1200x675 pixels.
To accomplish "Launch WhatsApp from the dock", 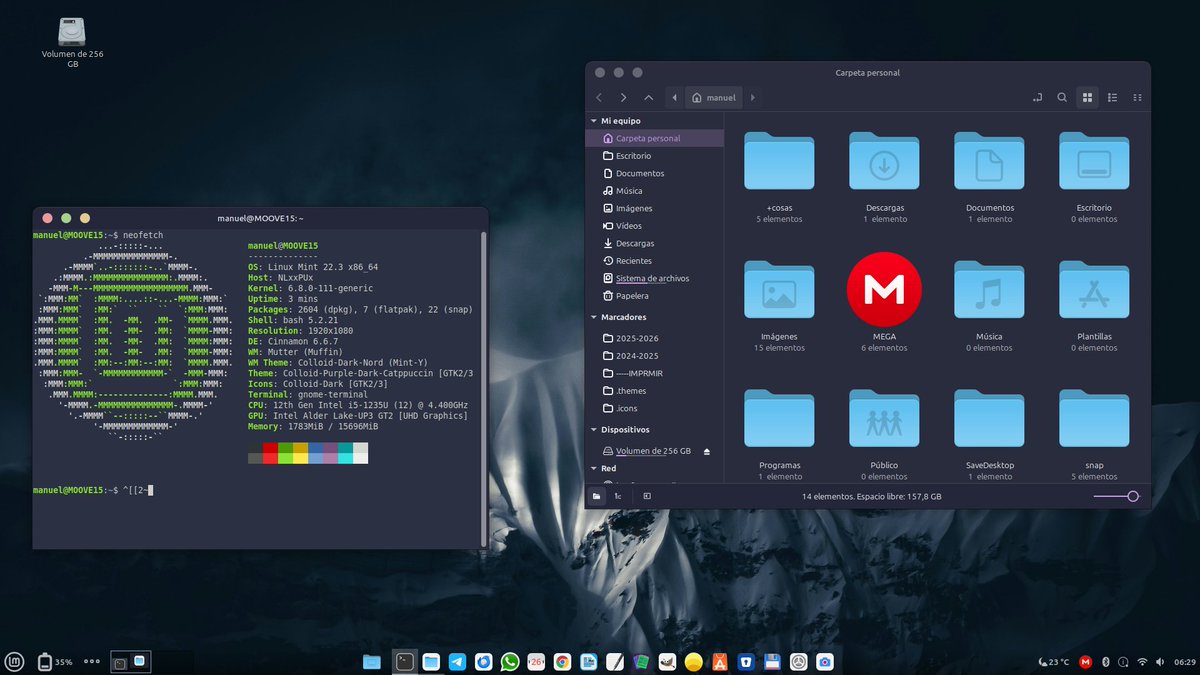I will coord(510,661).
